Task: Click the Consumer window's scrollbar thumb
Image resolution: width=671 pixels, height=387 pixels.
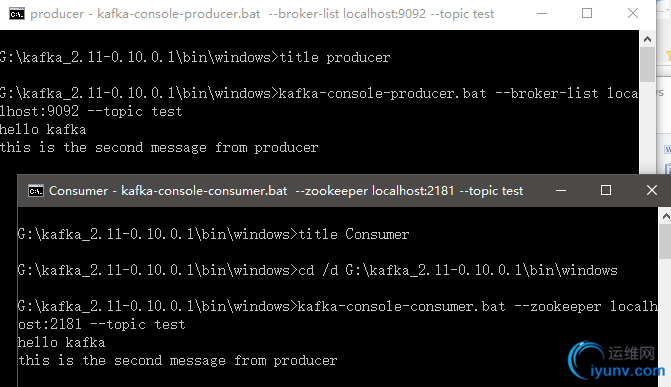Action: (x=665, y=241)
